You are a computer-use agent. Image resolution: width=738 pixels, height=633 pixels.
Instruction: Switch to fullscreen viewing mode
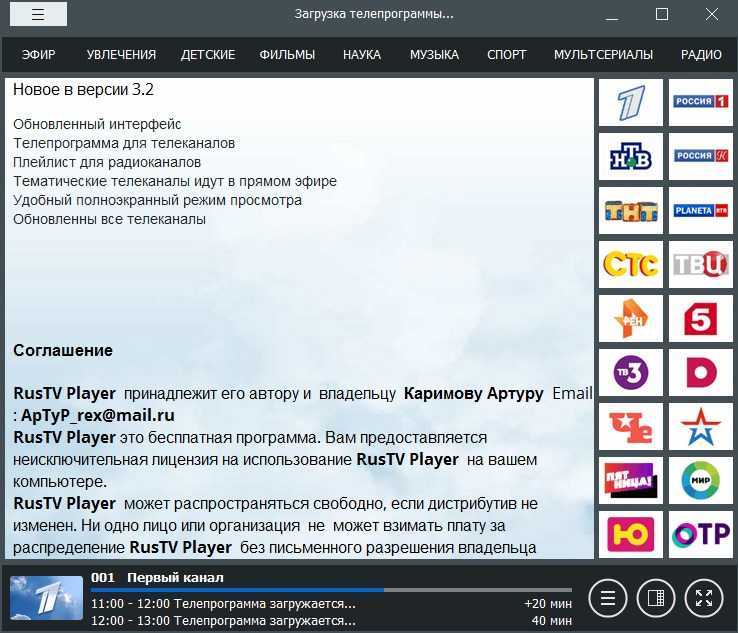704,598
